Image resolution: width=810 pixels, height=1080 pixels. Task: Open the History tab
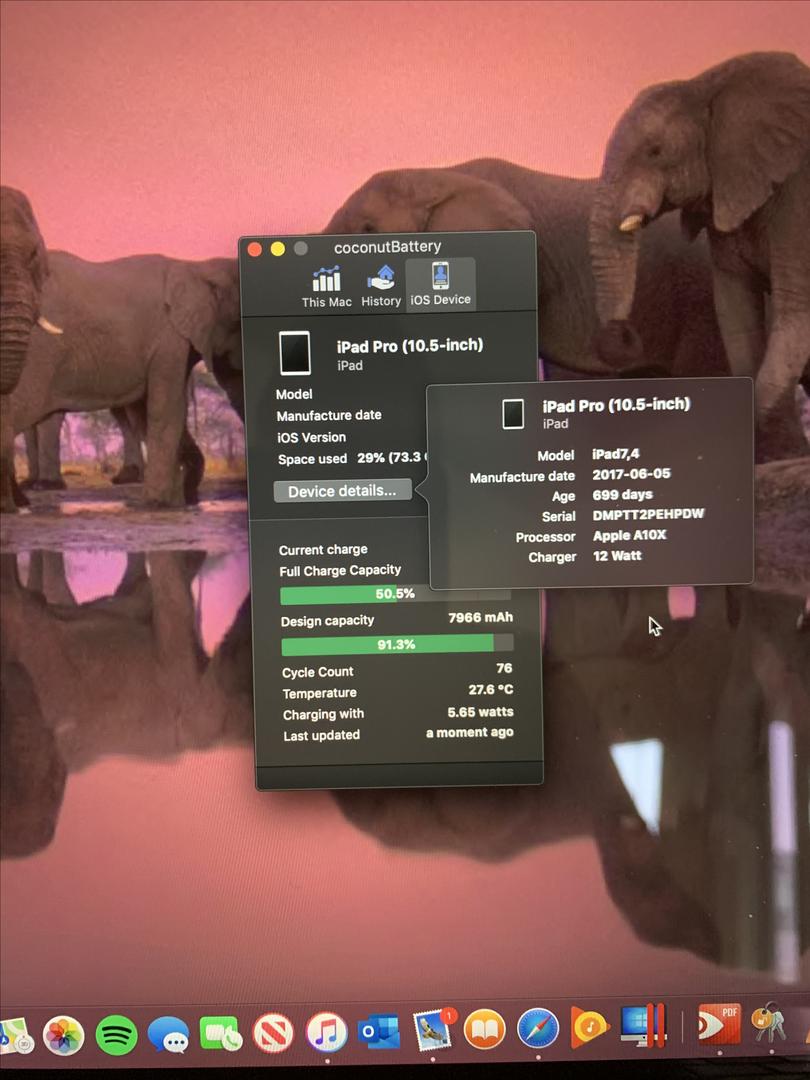click(381, 286)
